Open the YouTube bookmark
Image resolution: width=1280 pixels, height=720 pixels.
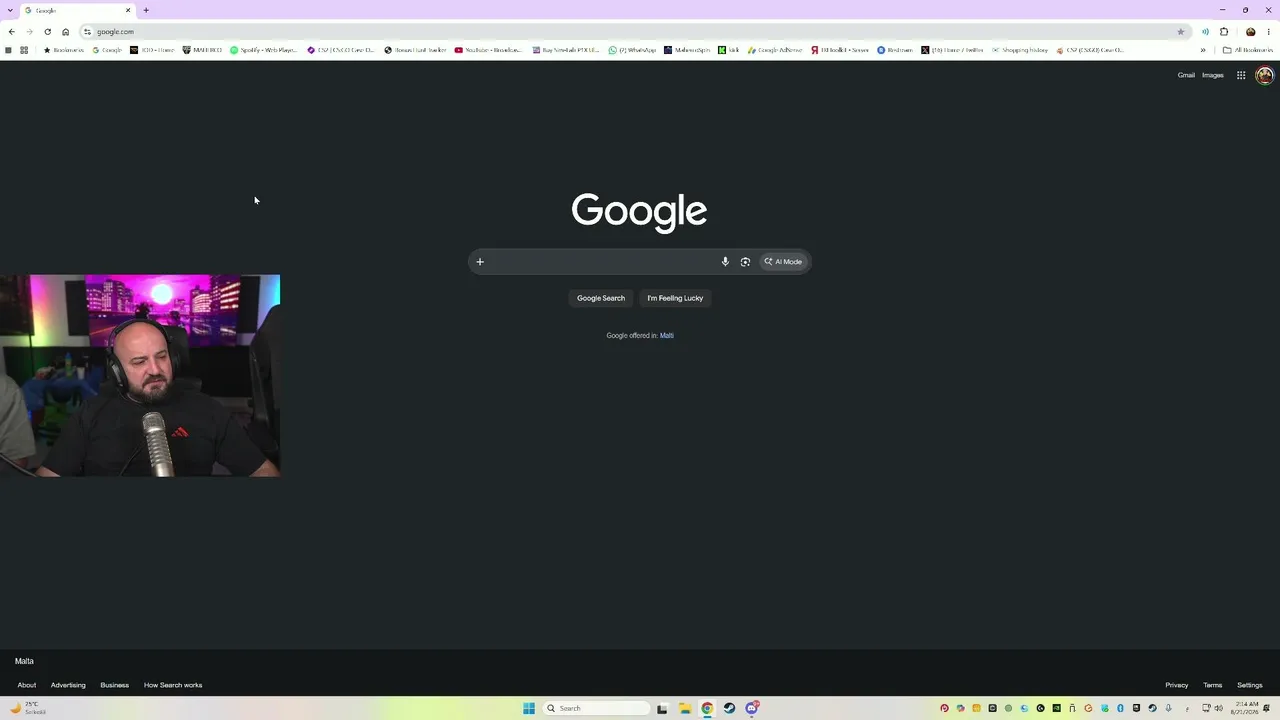coord(488,50)
